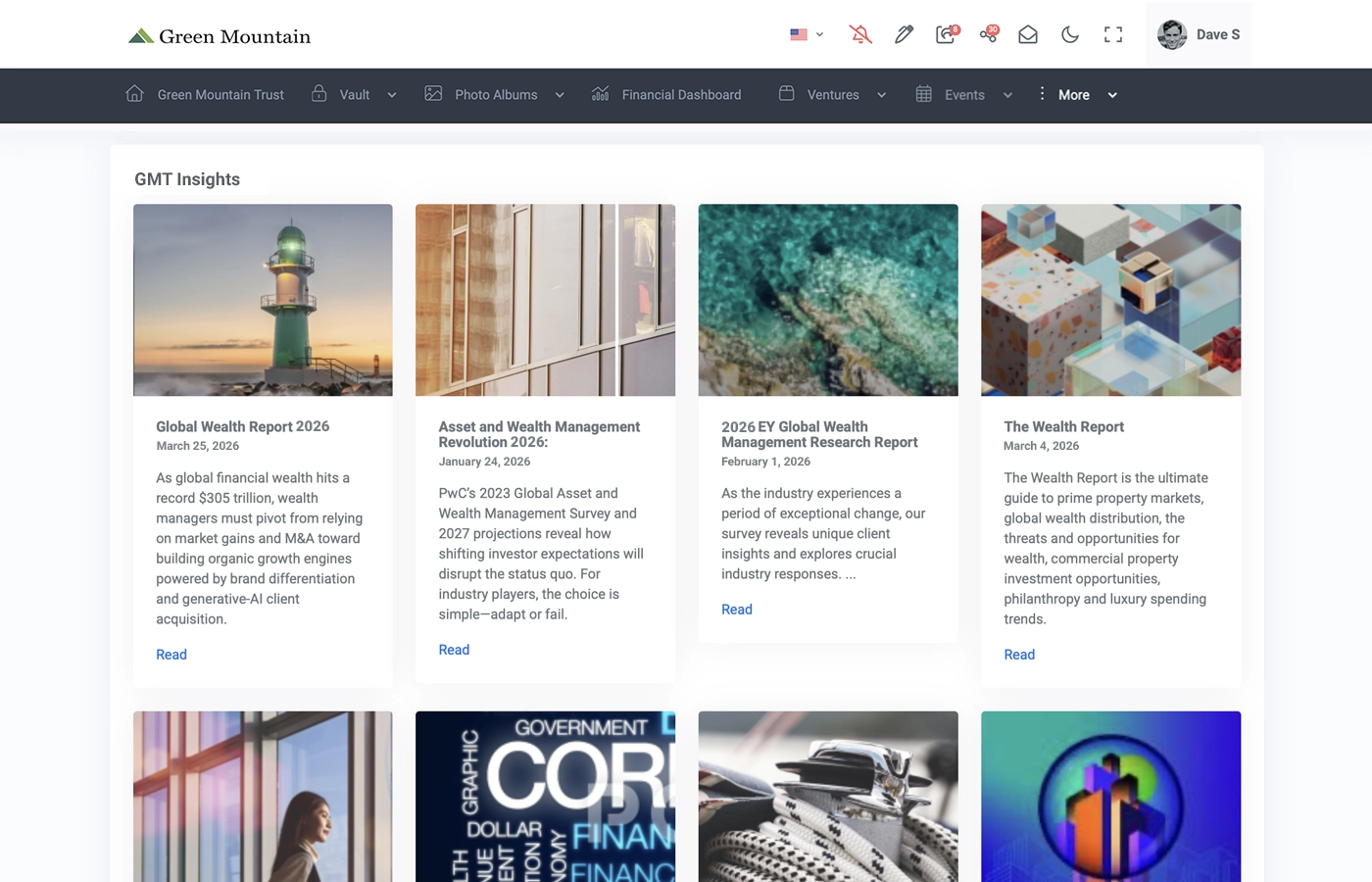Open the Vault menu
Viewport: 1372px width, 882px height.
pyautogui.click(x=354, y=95)
